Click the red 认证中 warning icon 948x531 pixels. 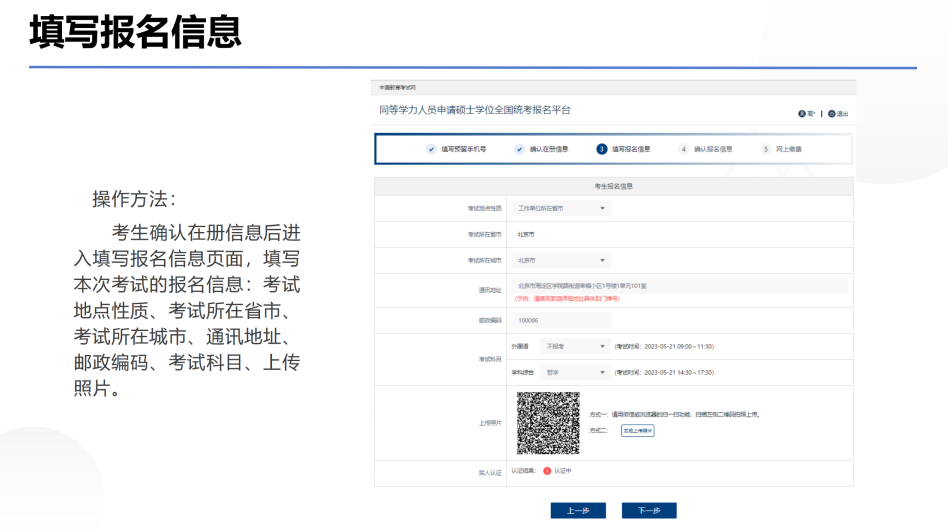(547, 470)
